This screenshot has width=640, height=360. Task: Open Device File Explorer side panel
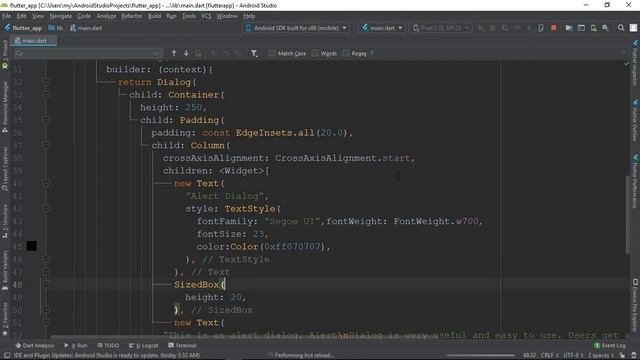(x=635, y=305)
